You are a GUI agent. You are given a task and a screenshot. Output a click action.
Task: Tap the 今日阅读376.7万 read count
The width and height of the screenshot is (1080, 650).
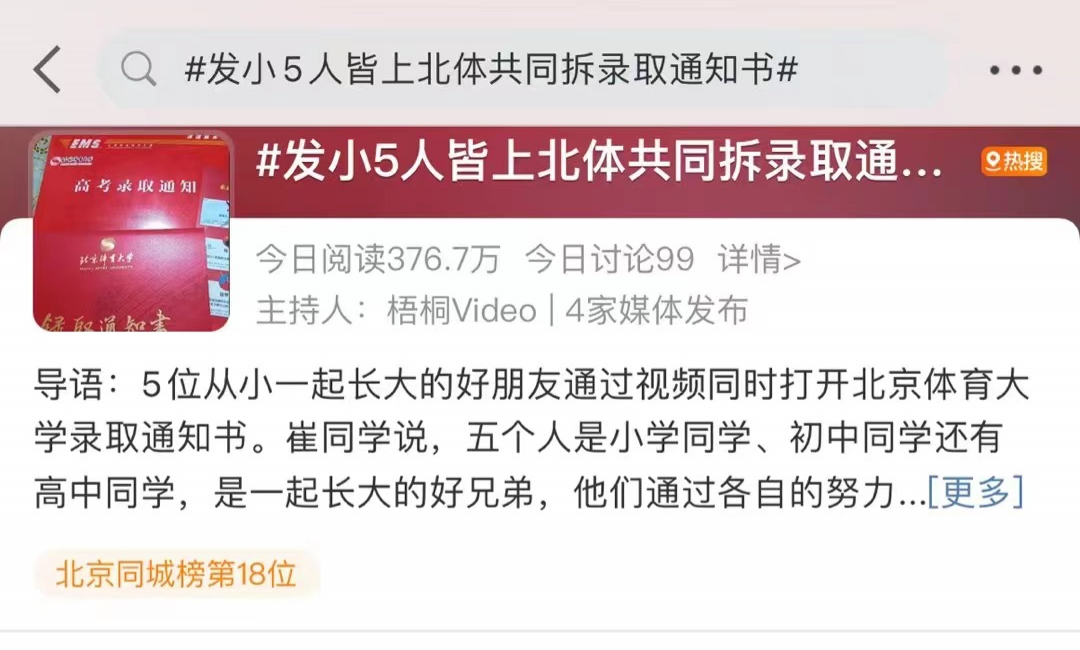[x=377, y=260]
